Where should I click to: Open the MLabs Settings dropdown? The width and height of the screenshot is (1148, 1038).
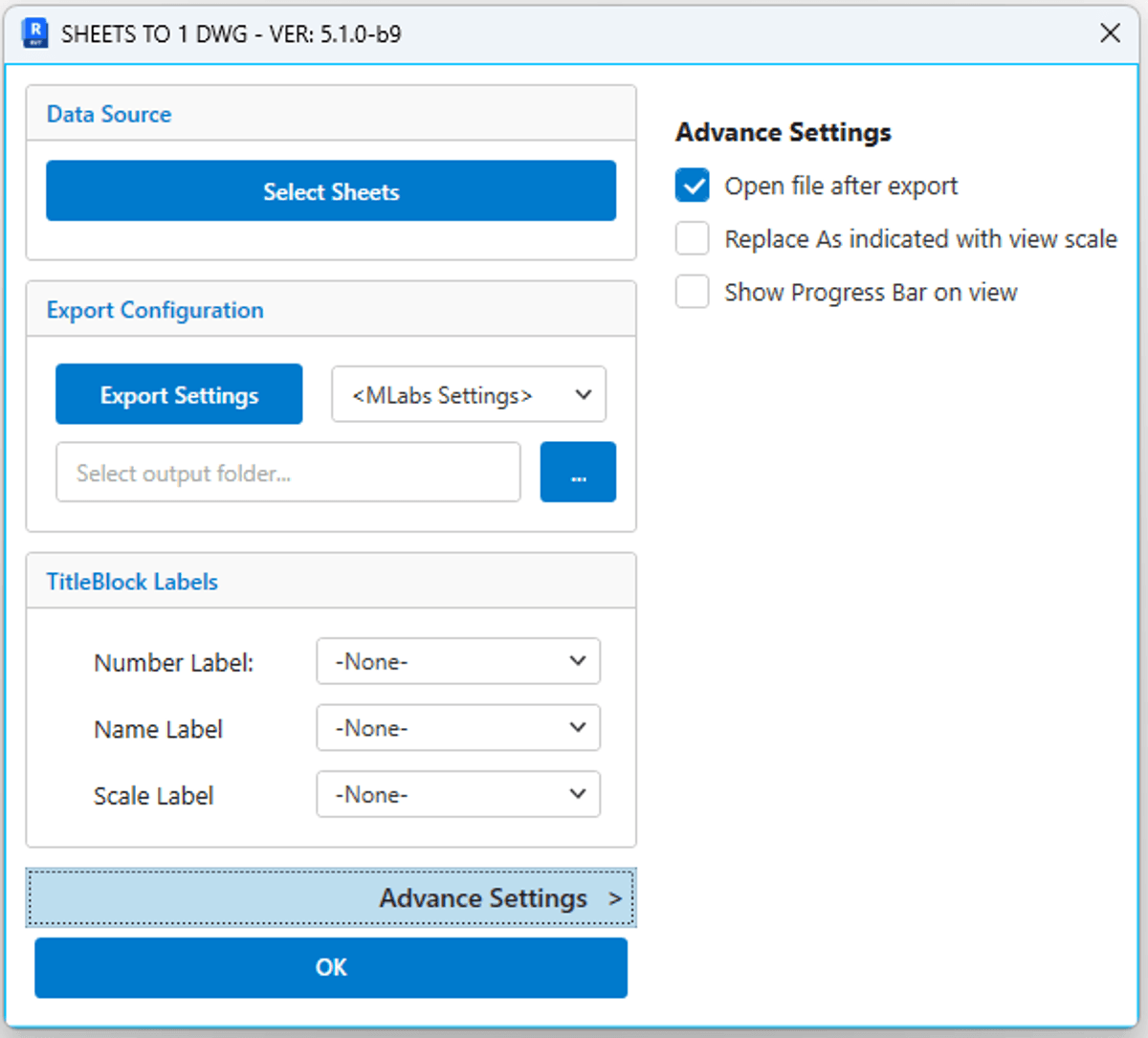(469, 394)
